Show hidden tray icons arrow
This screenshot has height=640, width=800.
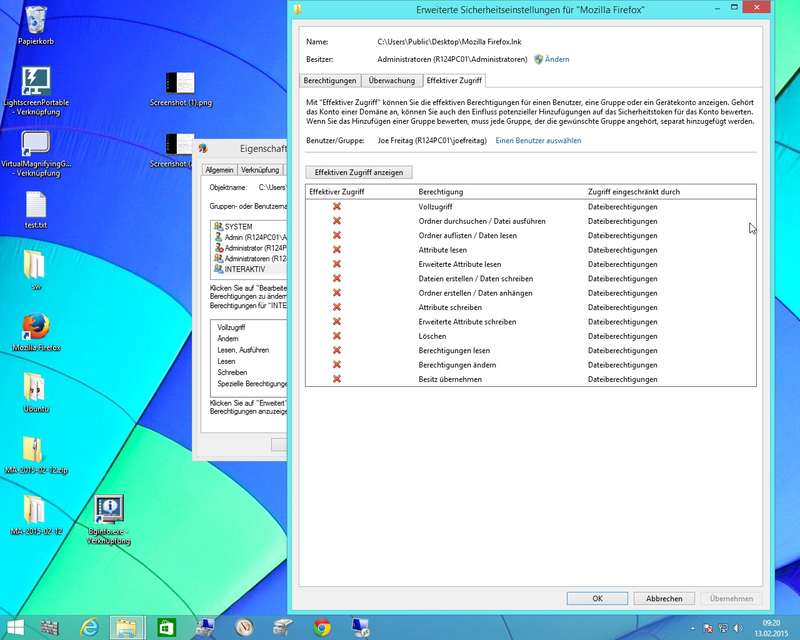tap(692, 627)
